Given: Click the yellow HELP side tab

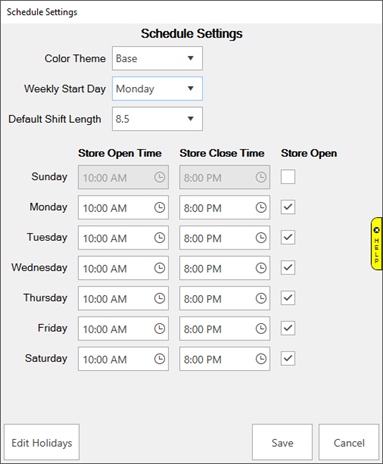Looking at the screenshot, I should pos(377,244).
